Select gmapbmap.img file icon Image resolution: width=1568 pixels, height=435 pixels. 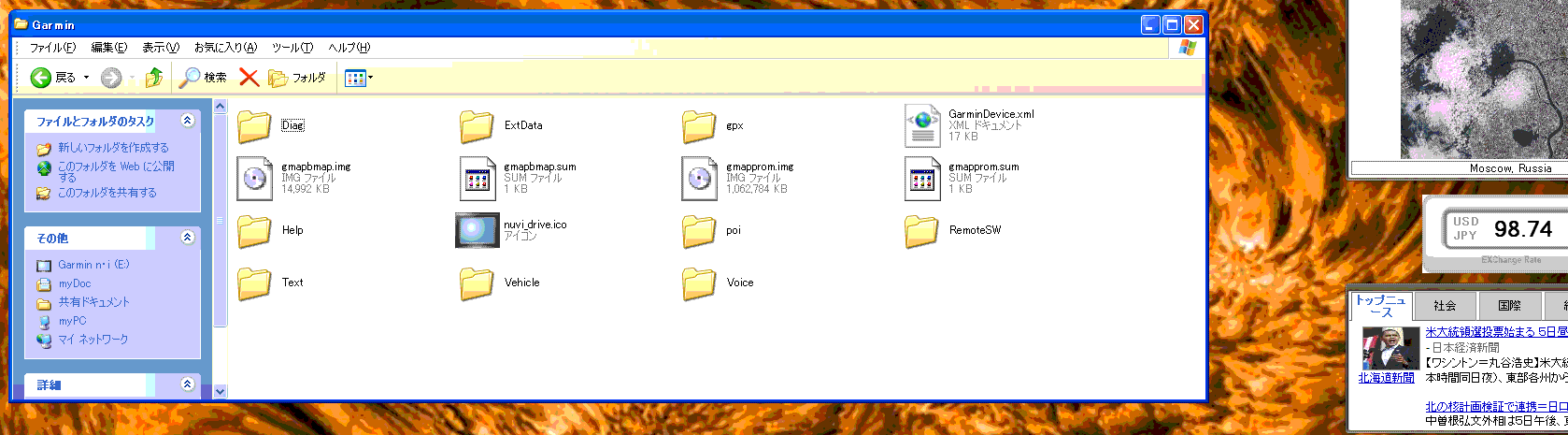click(x=254, y=178)
